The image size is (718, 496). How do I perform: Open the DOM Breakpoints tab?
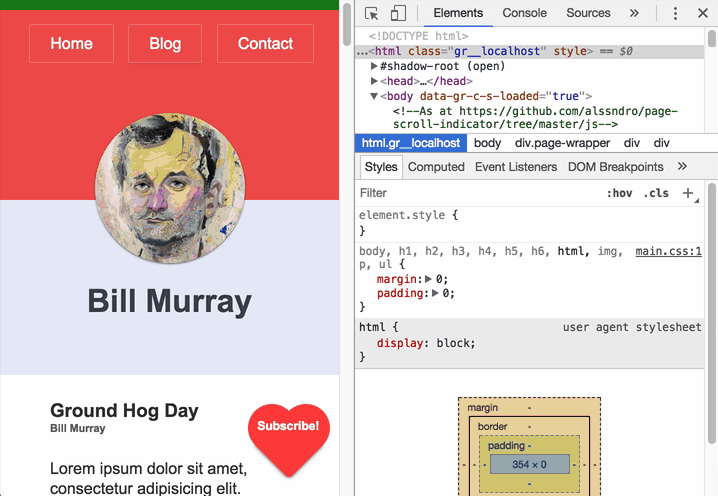click(615, 167)
